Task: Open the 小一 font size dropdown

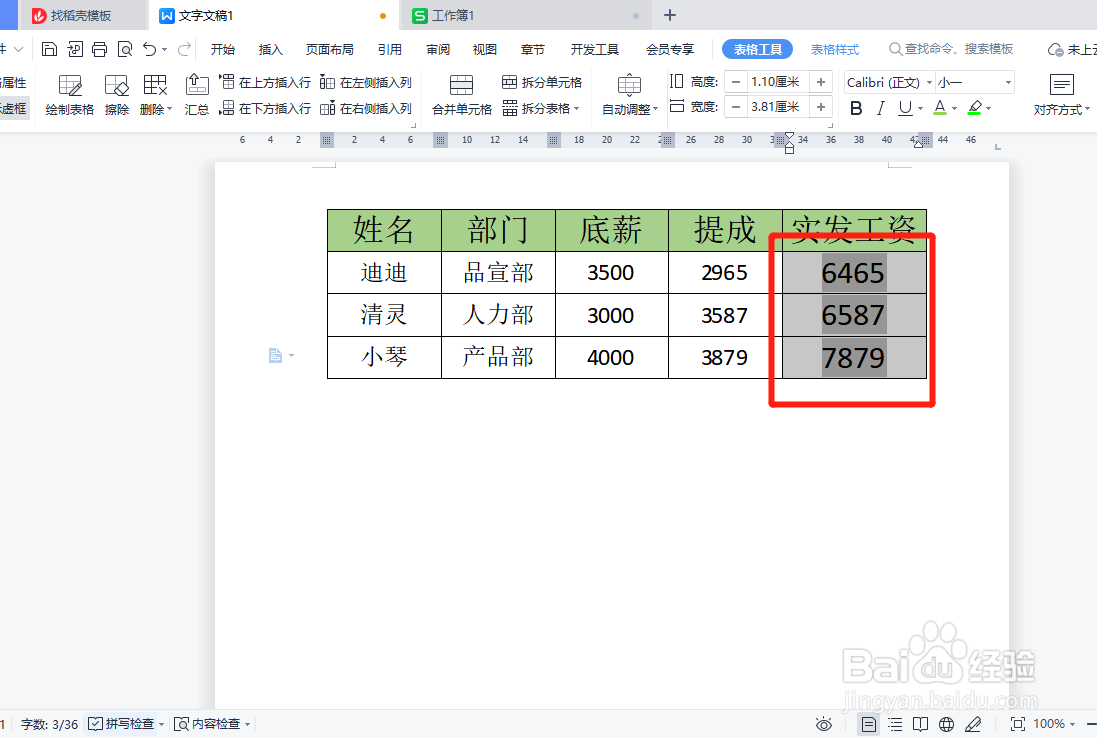Action: tap(1008, 83)
